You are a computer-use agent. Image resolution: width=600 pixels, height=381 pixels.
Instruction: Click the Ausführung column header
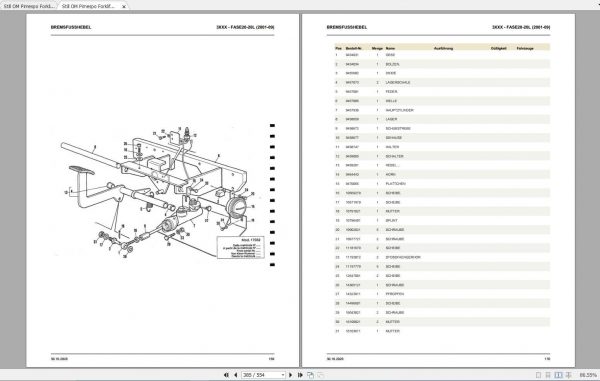coord(443,48)
